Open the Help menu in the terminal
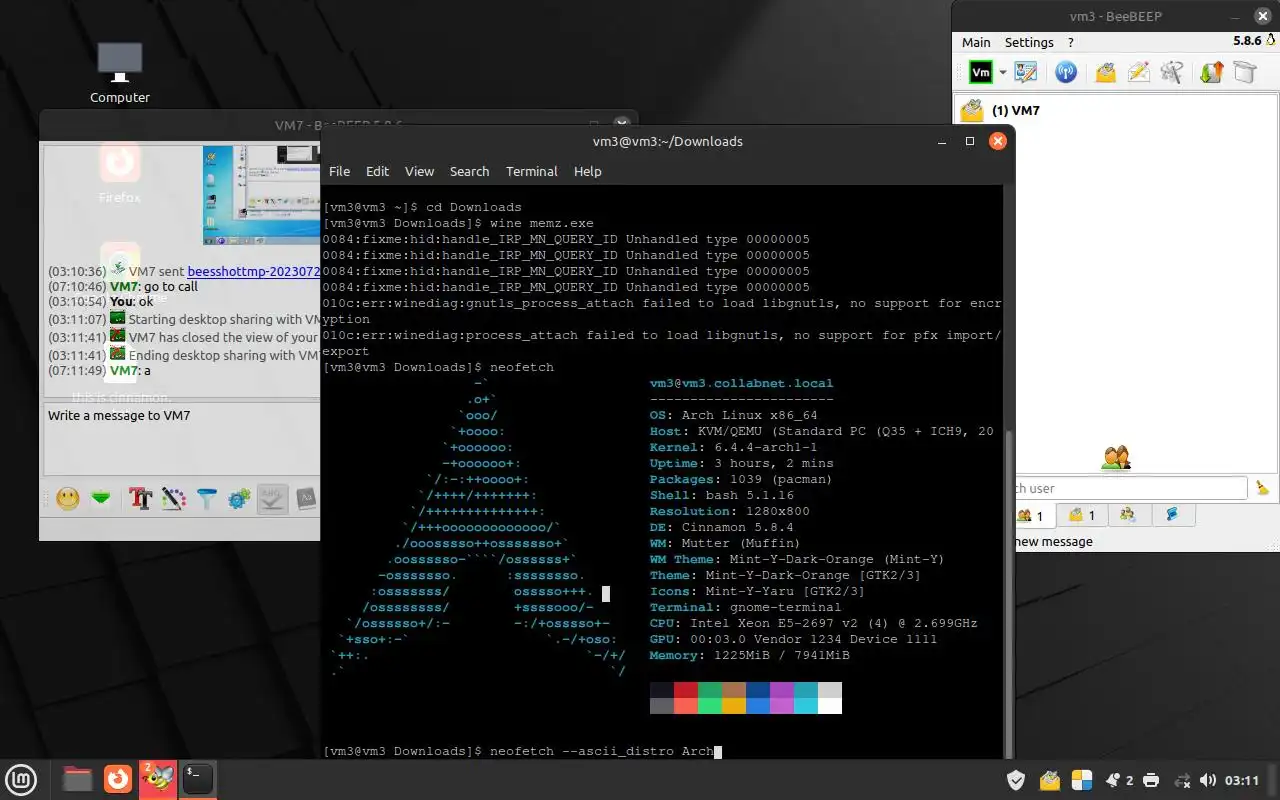This screenshot has height=800, width=1280. click(587, 171)
